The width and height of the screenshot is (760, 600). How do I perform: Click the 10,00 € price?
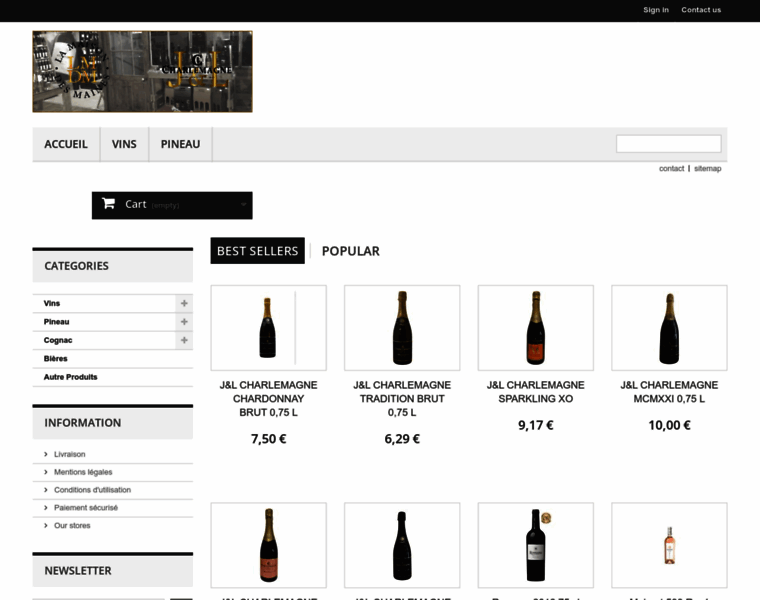click(x=669, y=426)
